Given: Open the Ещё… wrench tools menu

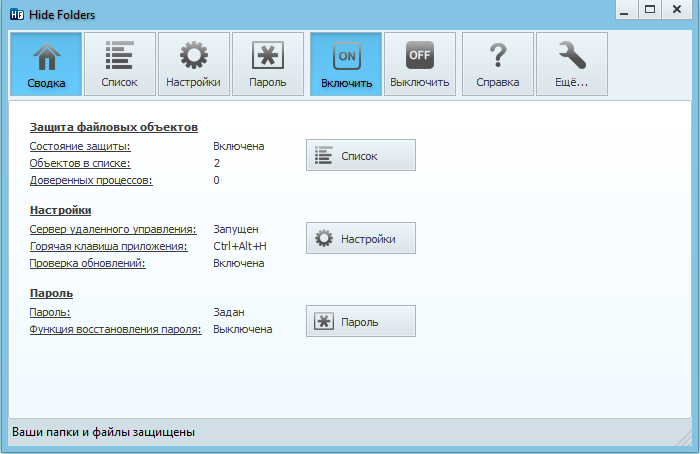Looking at the screenshot, I should tap(572, 64).
